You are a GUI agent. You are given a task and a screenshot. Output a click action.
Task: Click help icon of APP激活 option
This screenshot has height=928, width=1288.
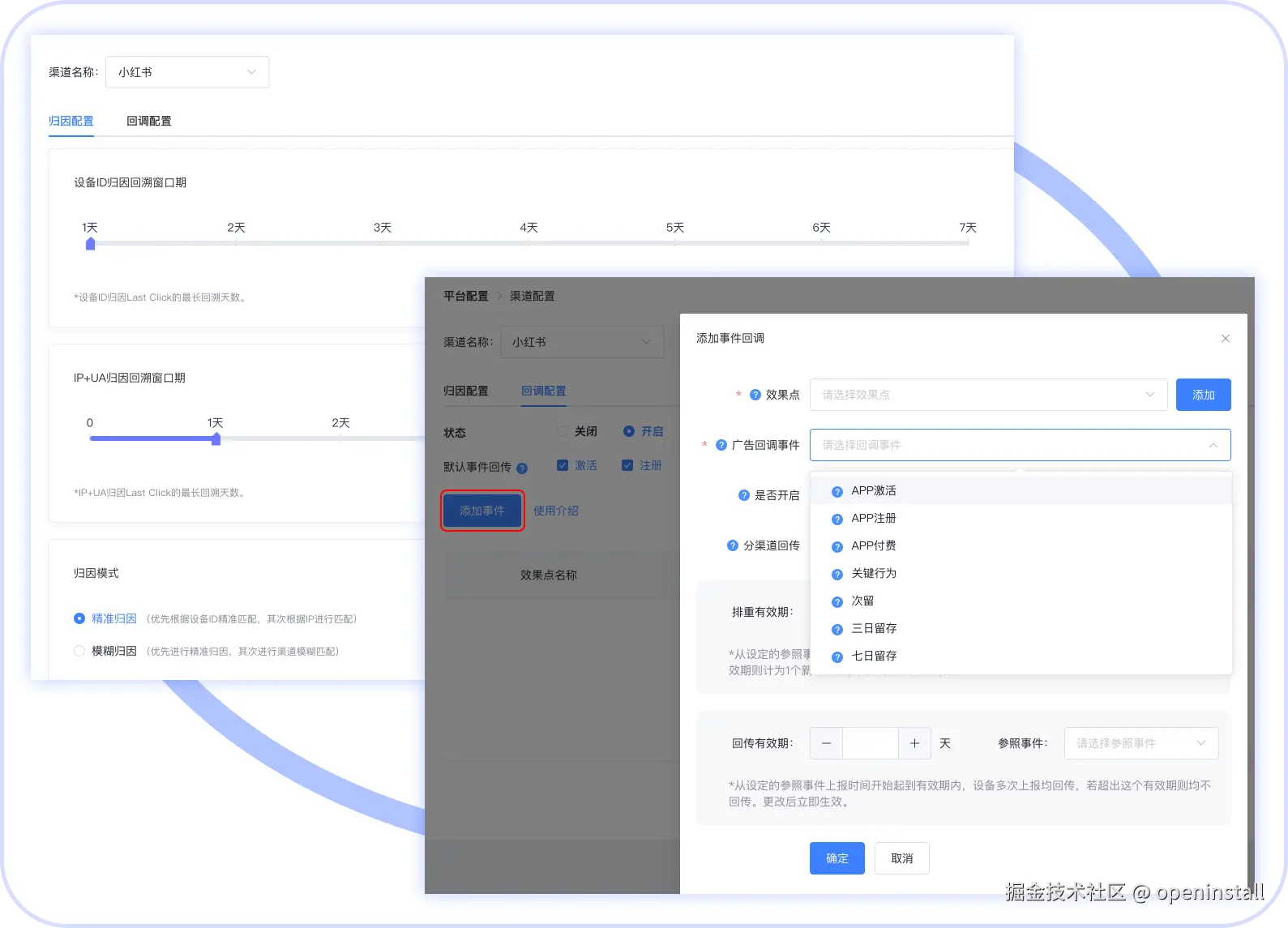point(837,492)
